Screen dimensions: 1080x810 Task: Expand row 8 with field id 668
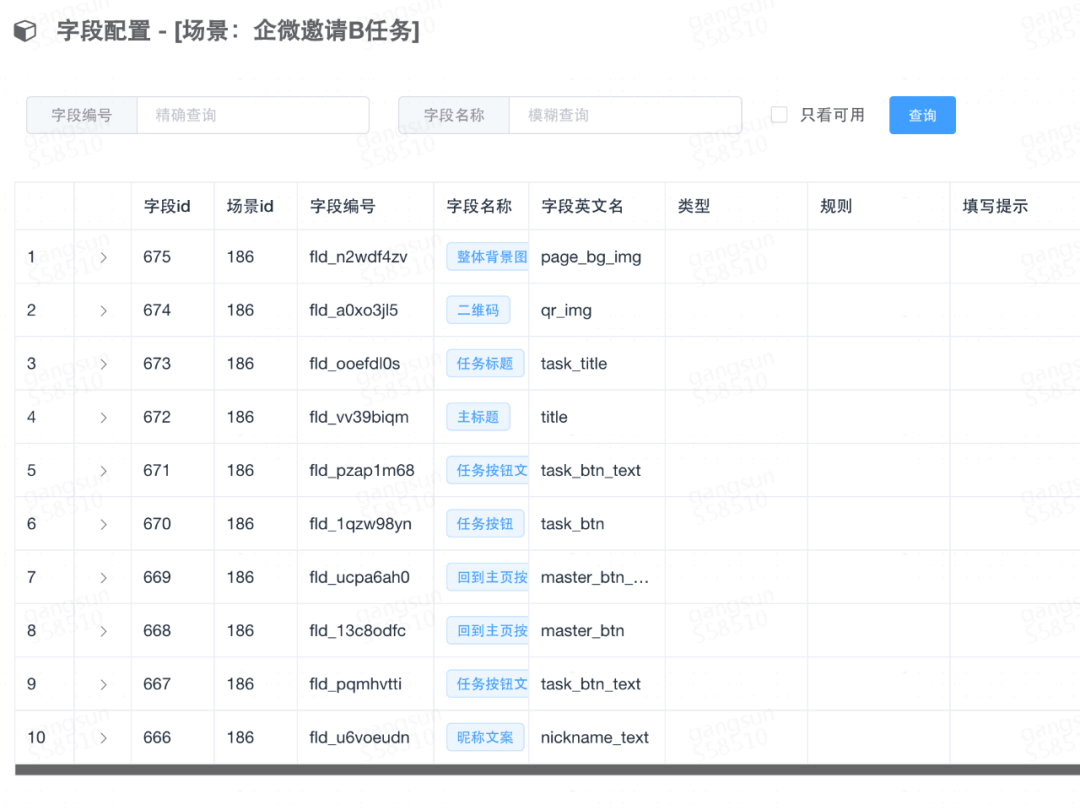(x=103, y=631)
